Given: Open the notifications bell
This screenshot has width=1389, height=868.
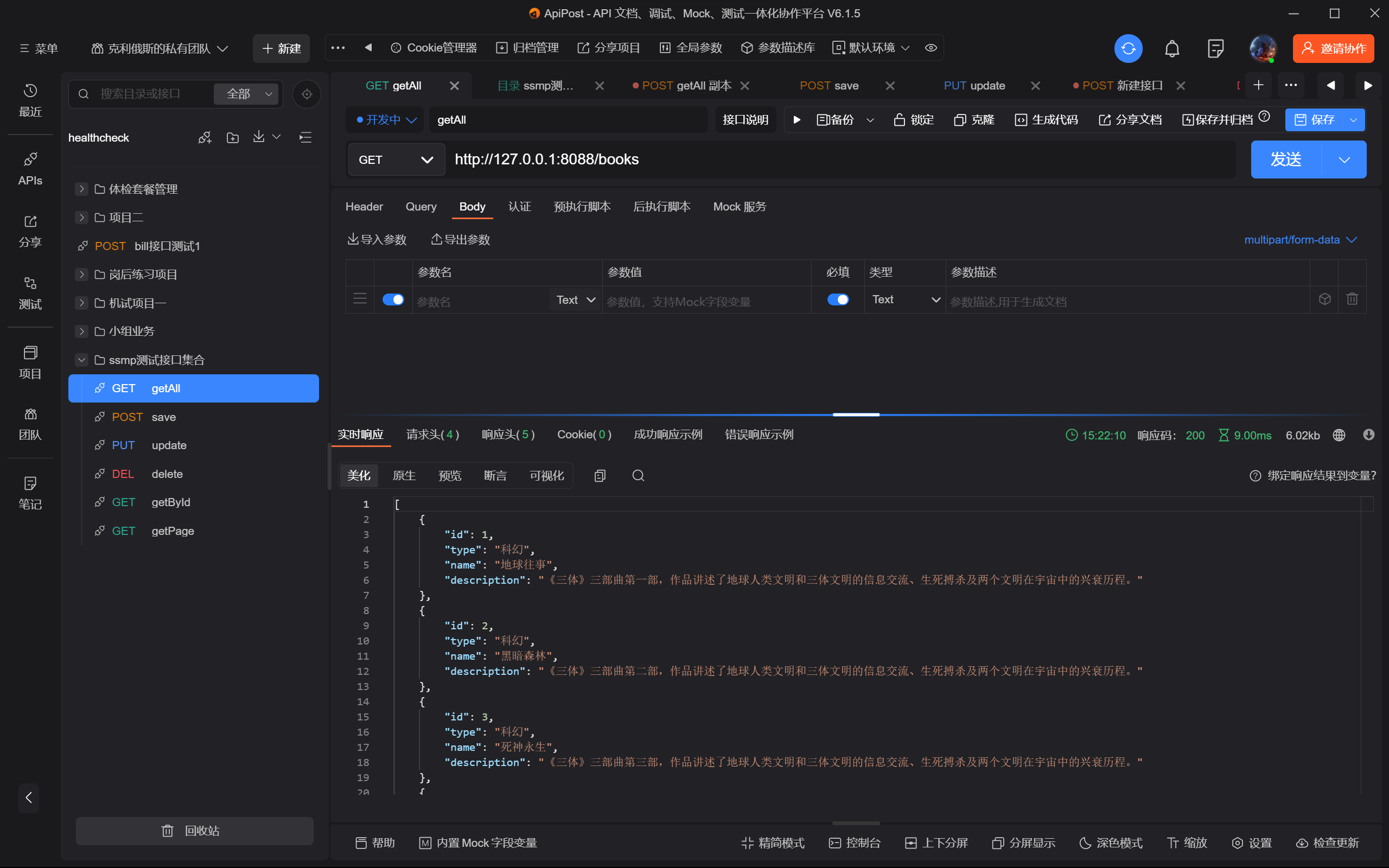Looking at the screenshot, I should point(1171,48).
